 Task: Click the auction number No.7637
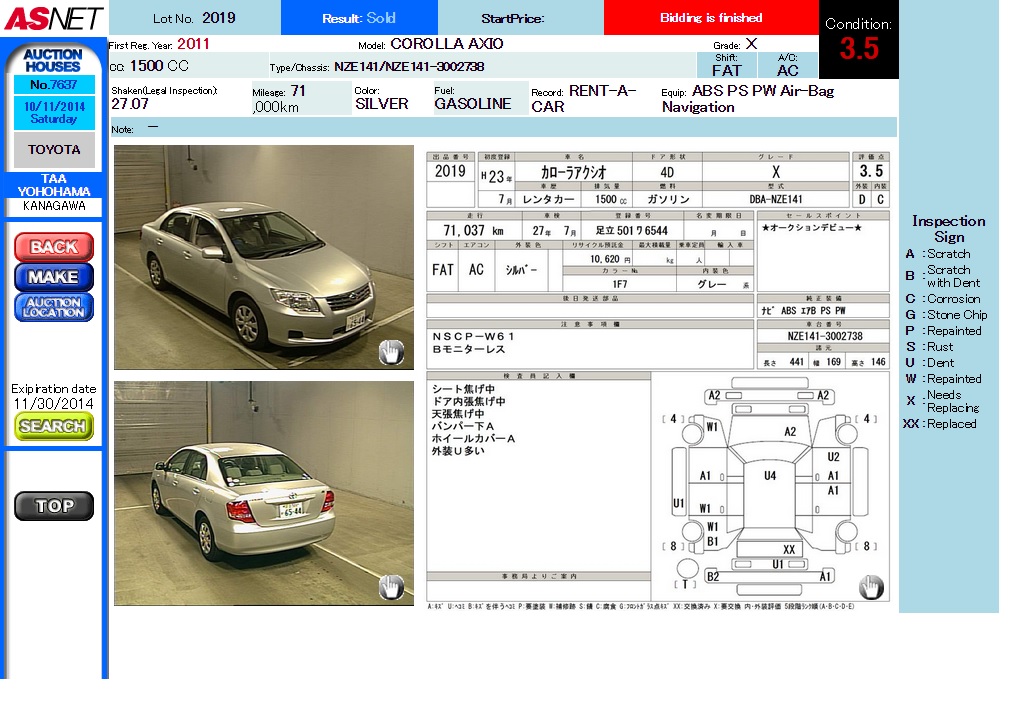[54, 85]
